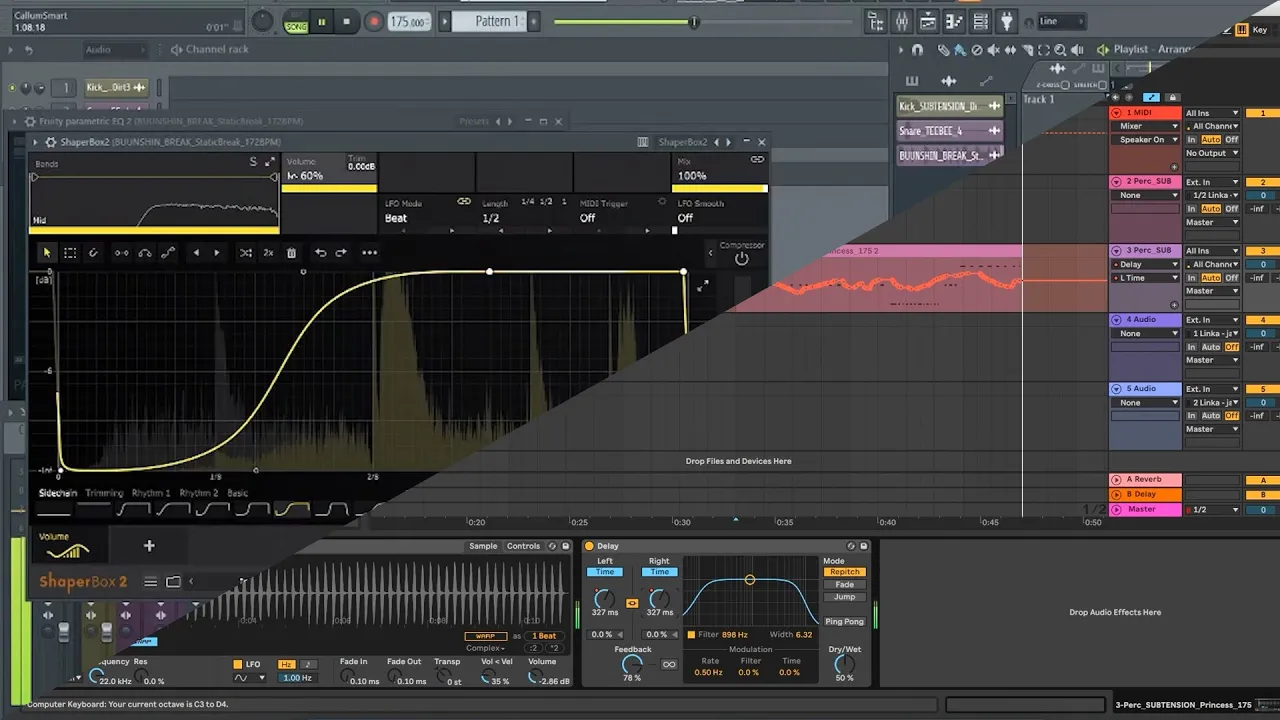Select the Rhythm 2 preset tab
Viewport: 1280px width, 720px height.
198,493
